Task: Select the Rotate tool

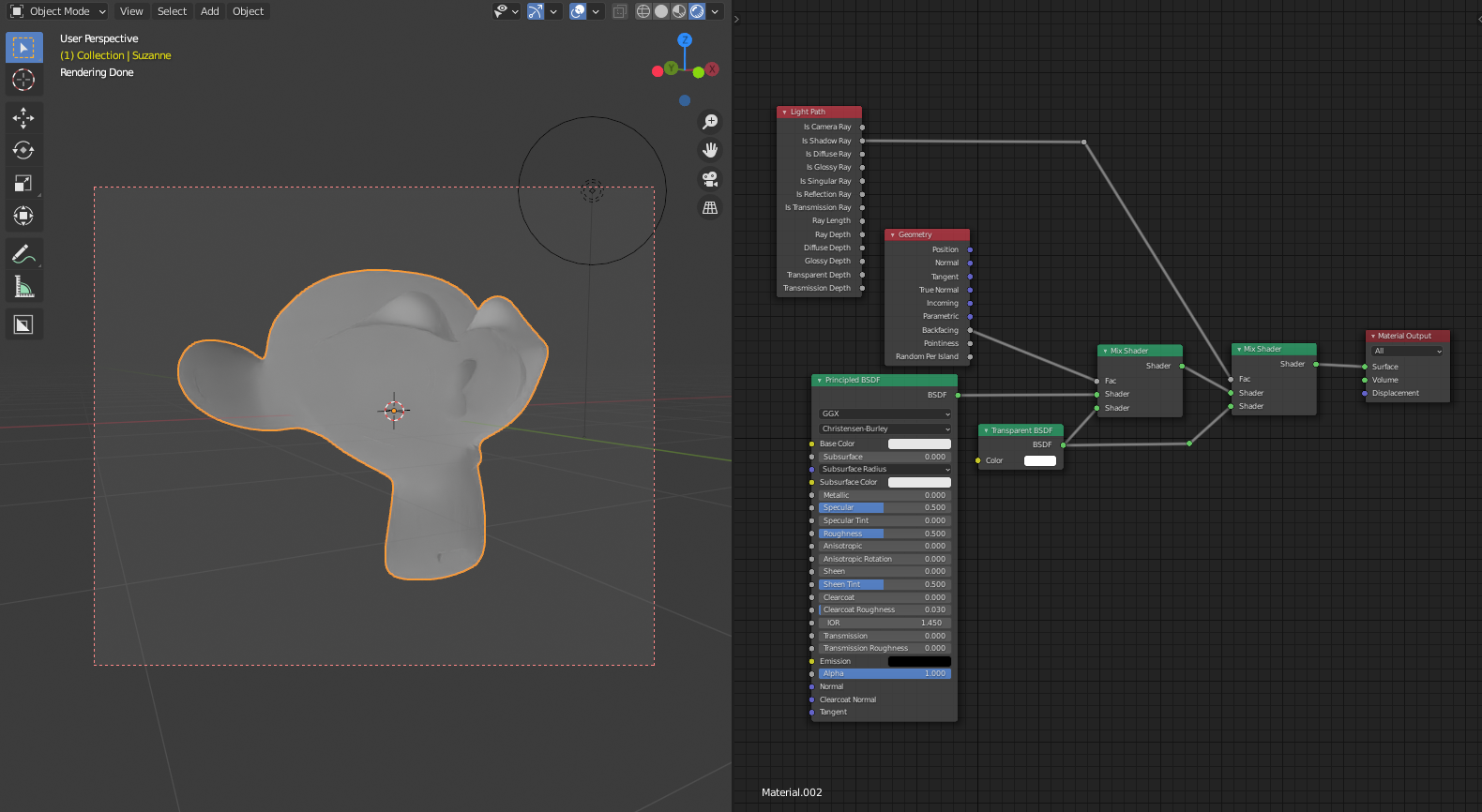Action: point(23,150)
